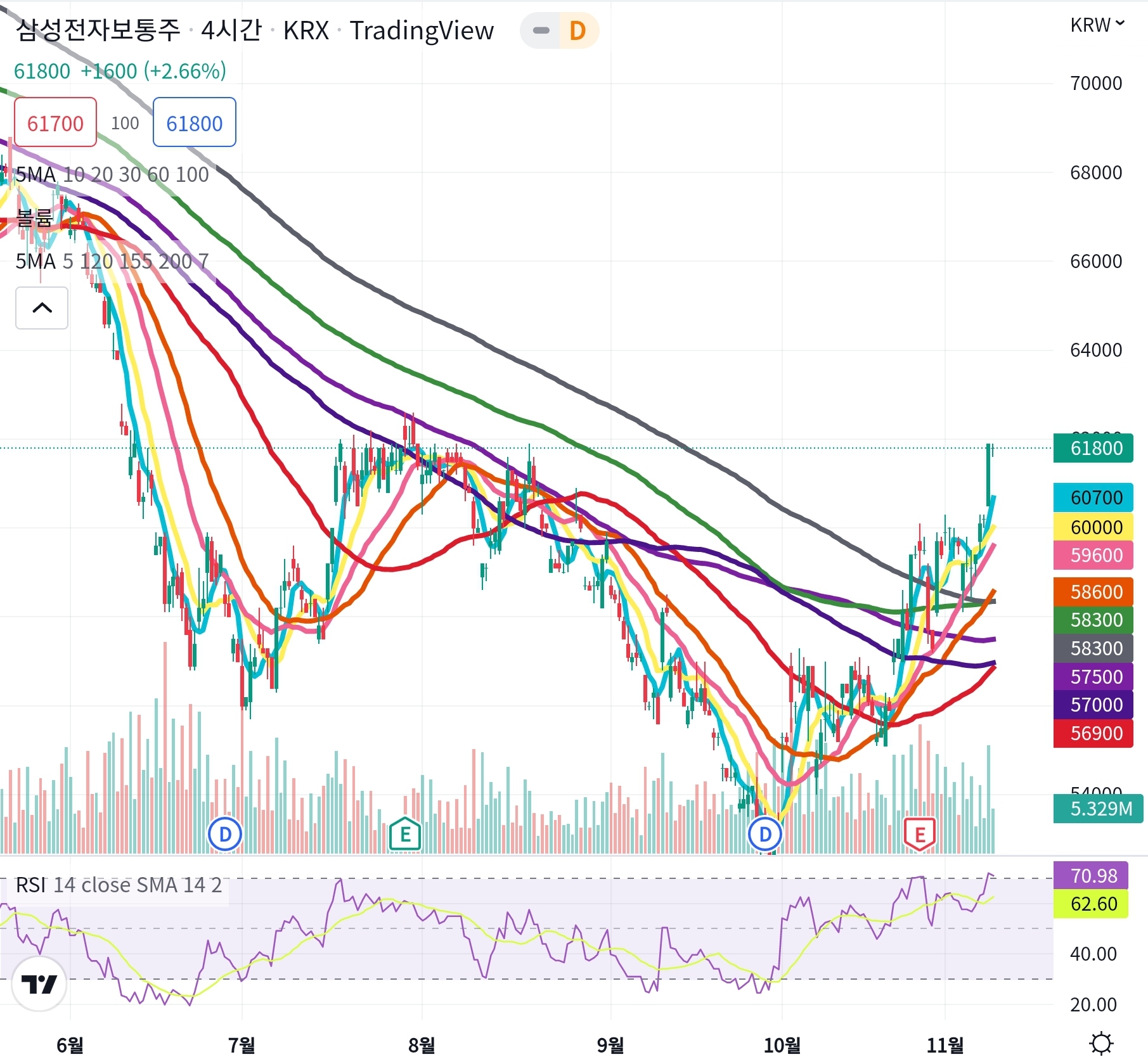Click the grey minus market-status pill
Image resolution: width=1148 pixels, height=1064 pixels.
click(541, 30)
